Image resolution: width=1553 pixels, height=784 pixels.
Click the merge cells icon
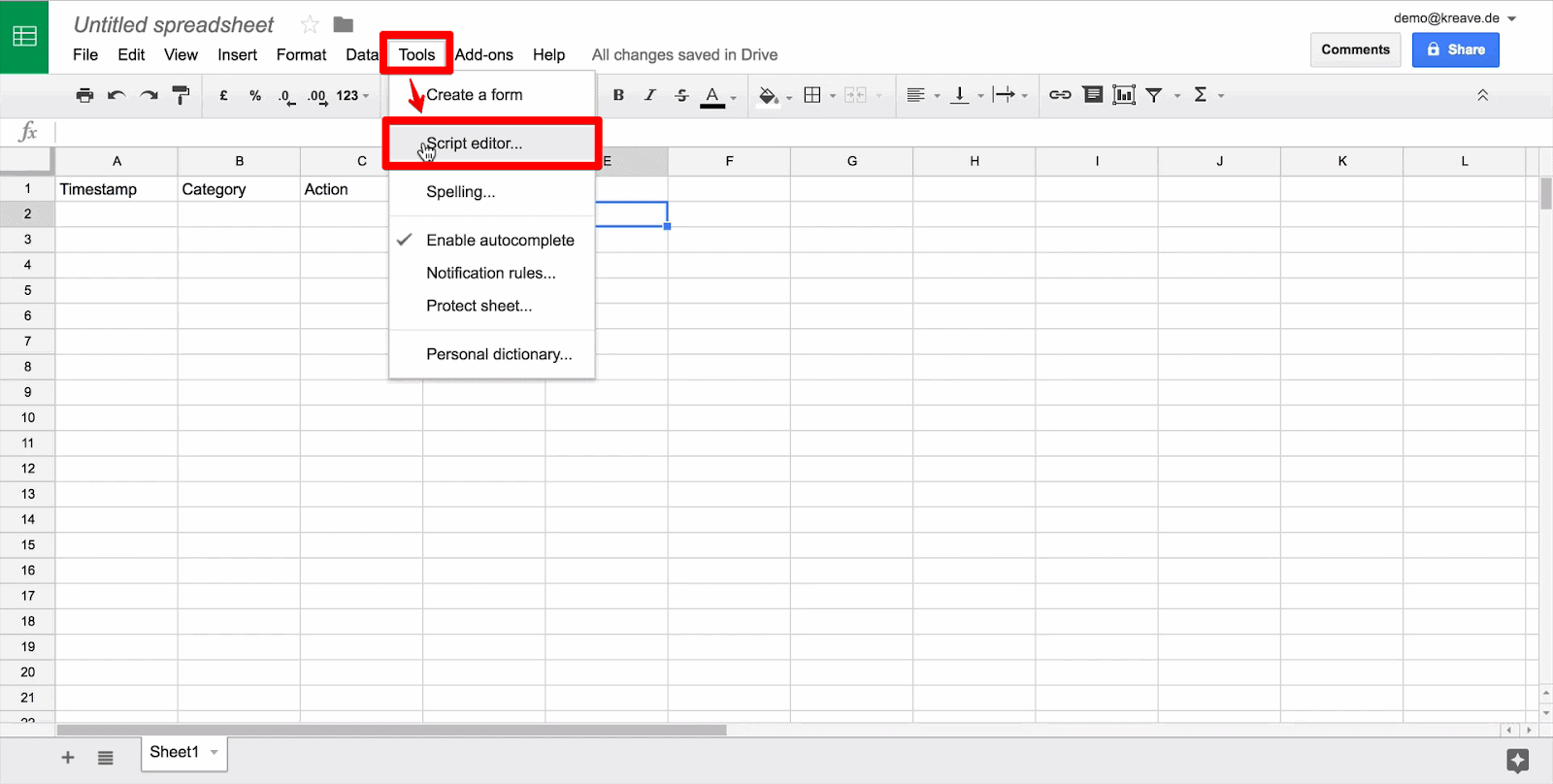[x=855, y=95]
